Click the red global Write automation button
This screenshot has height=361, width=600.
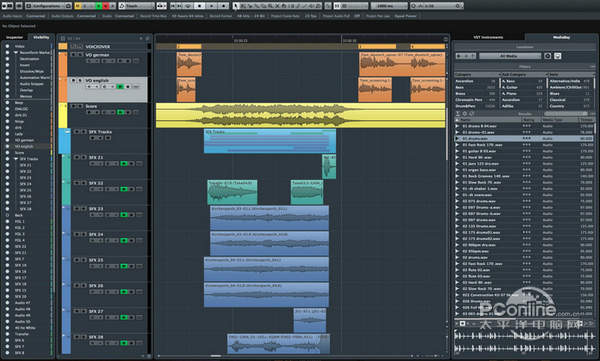[x=106, y=6]
